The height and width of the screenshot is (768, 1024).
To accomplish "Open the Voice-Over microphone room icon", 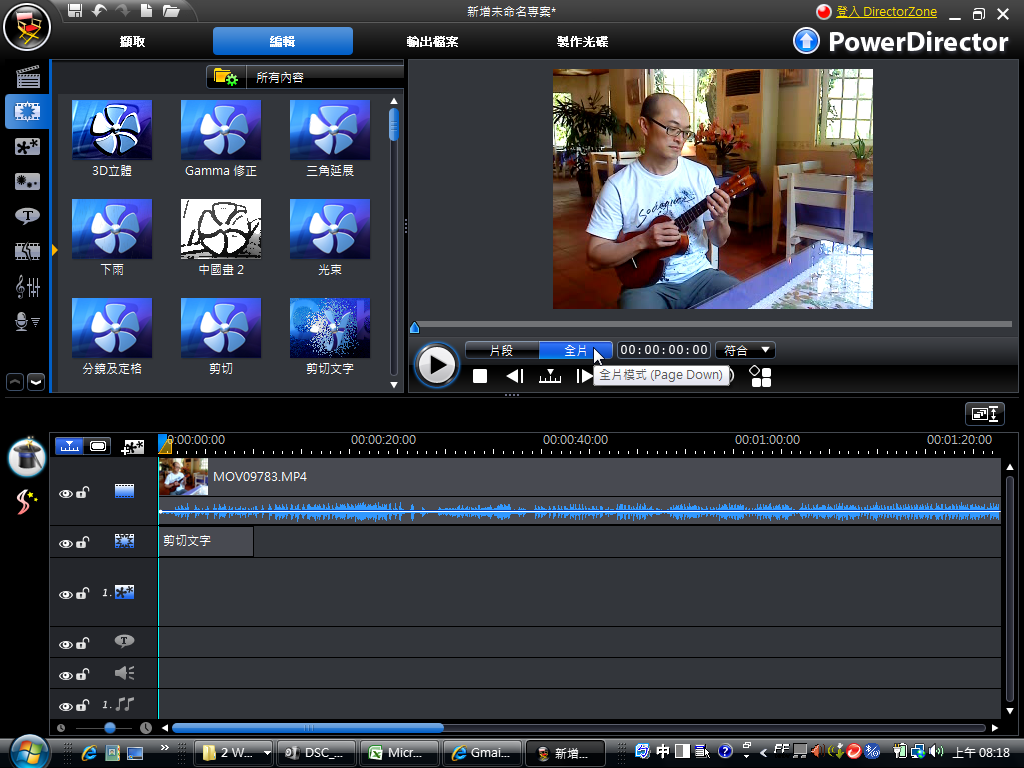I will [28, 321].
